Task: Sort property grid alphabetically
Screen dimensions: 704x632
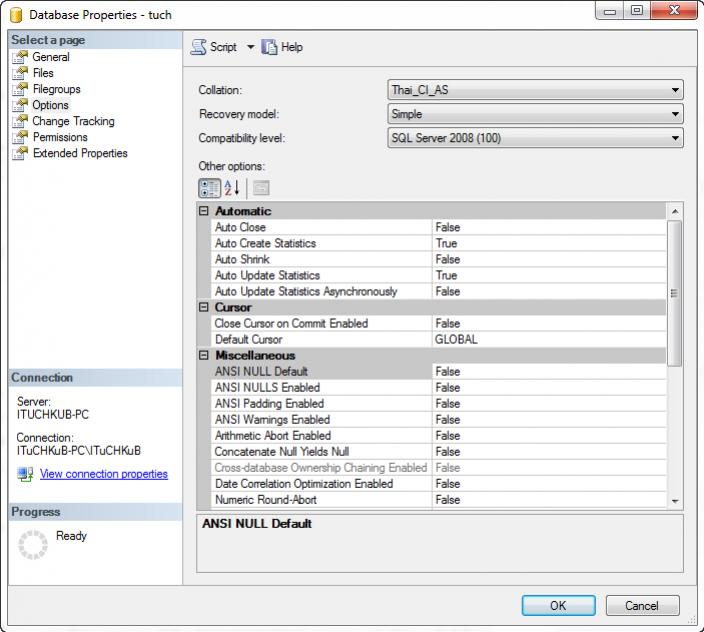Action: click(x=232, y=188)
